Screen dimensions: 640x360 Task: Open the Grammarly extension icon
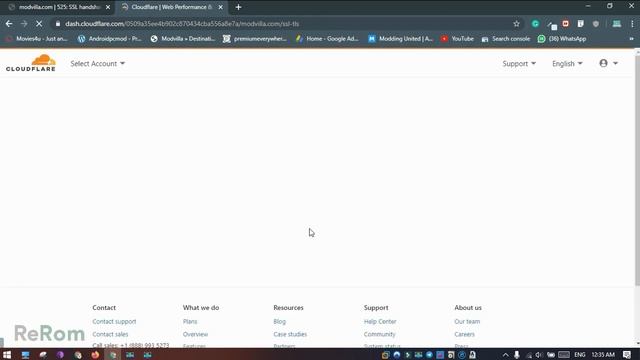pos(535,24)
